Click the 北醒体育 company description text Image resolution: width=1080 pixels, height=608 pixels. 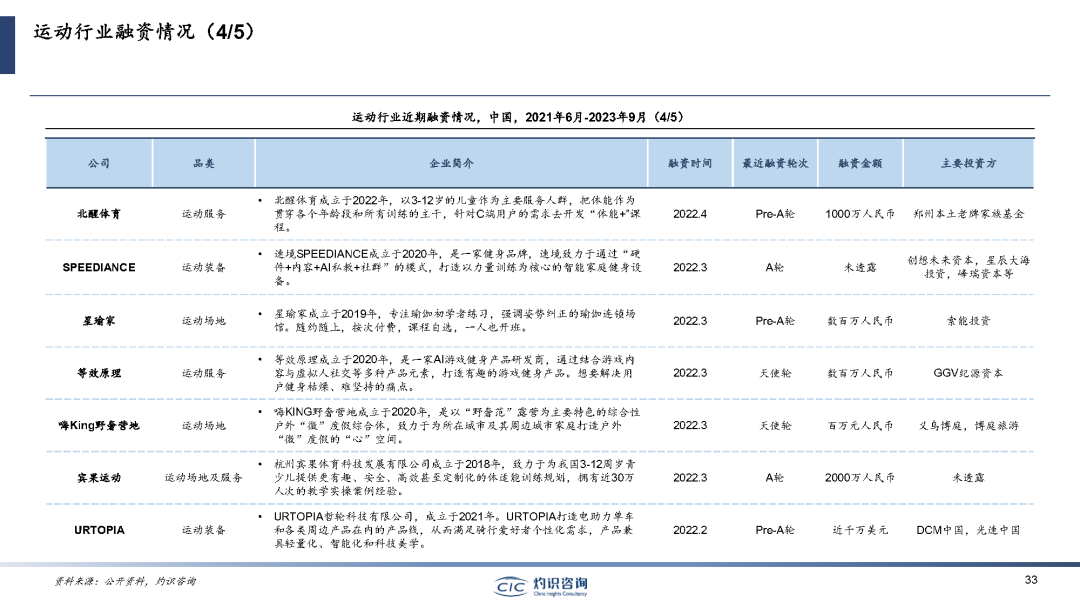click(x=457, y=214)
